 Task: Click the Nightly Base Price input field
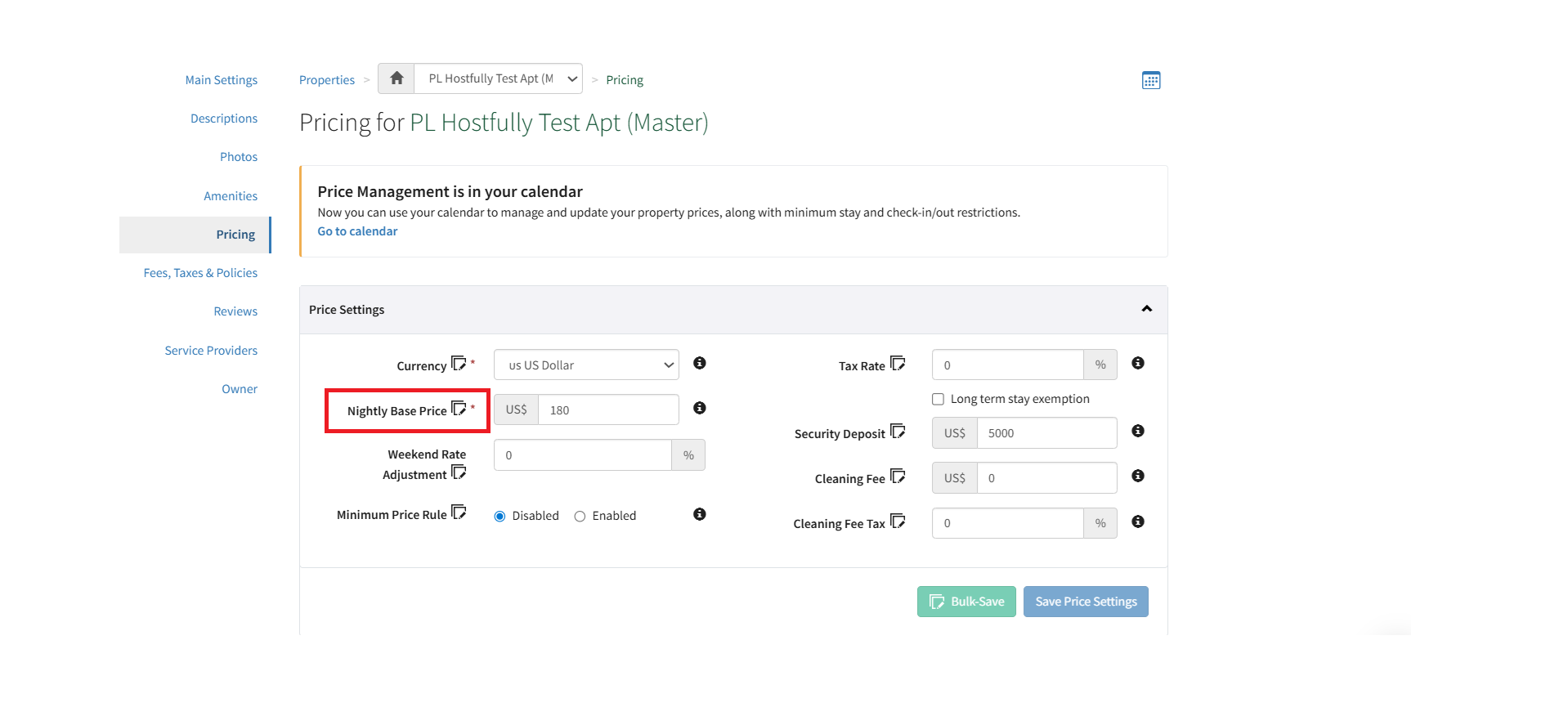[x=607, y=410]
